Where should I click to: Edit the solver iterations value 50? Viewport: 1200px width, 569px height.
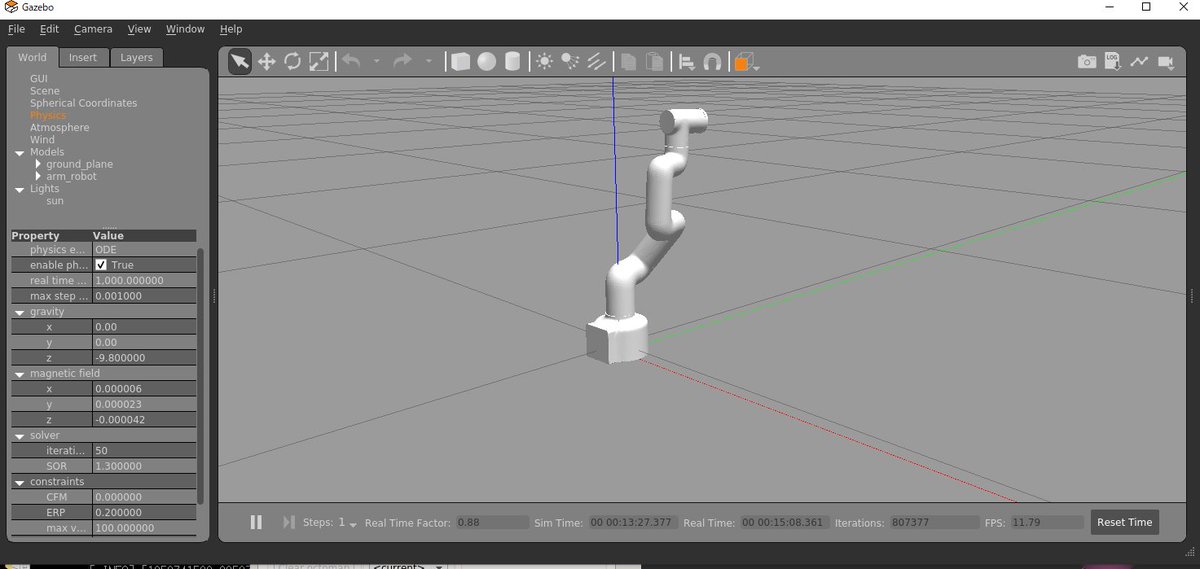[144, 451]
